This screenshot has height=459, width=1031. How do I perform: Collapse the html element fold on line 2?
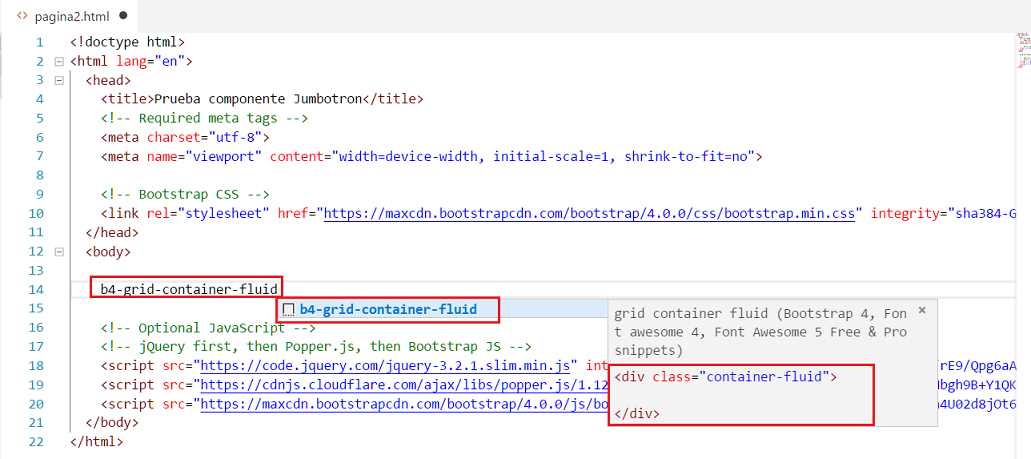click(59, 61)
